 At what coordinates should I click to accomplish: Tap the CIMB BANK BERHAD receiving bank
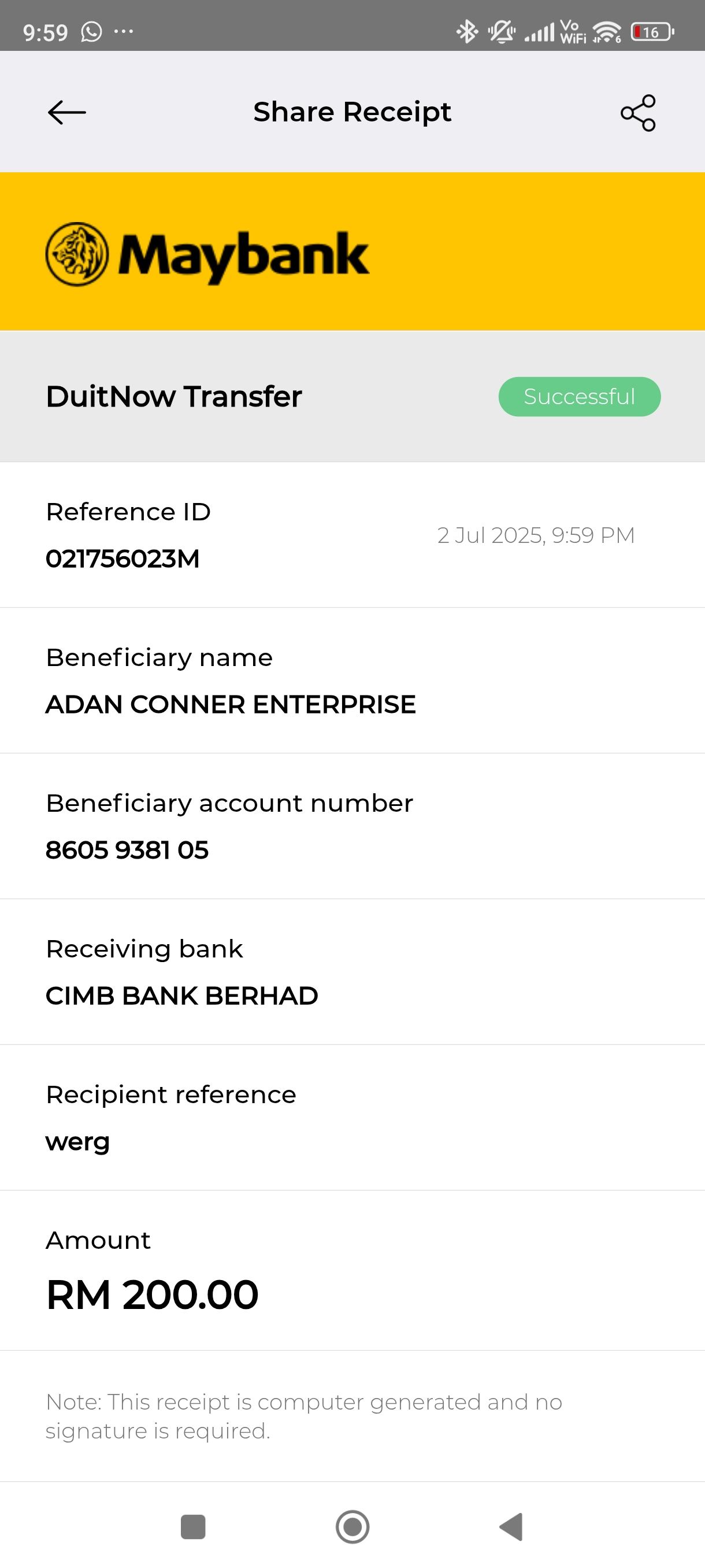[182, 996]
